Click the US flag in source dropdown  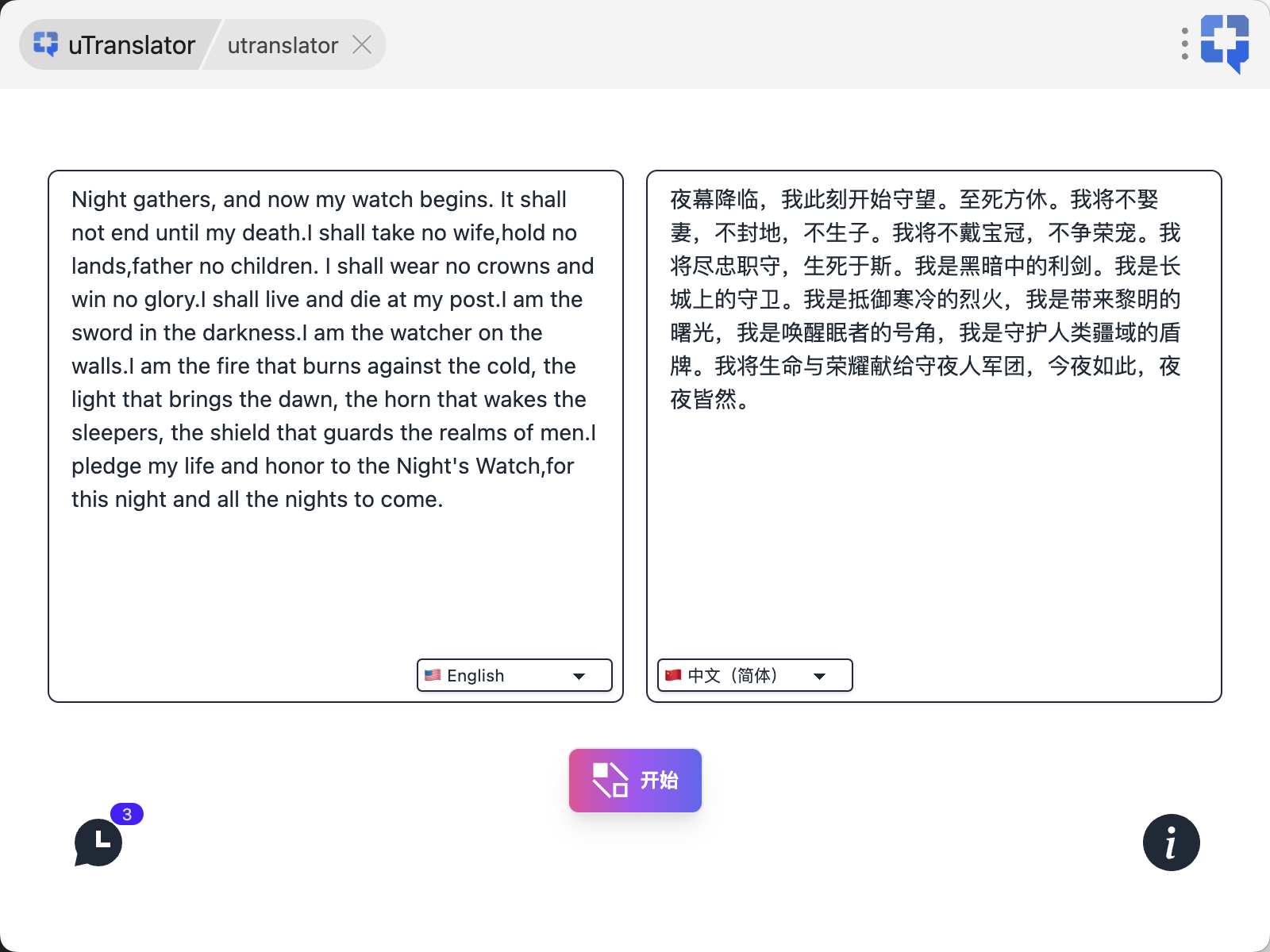(x=433, y=675)
